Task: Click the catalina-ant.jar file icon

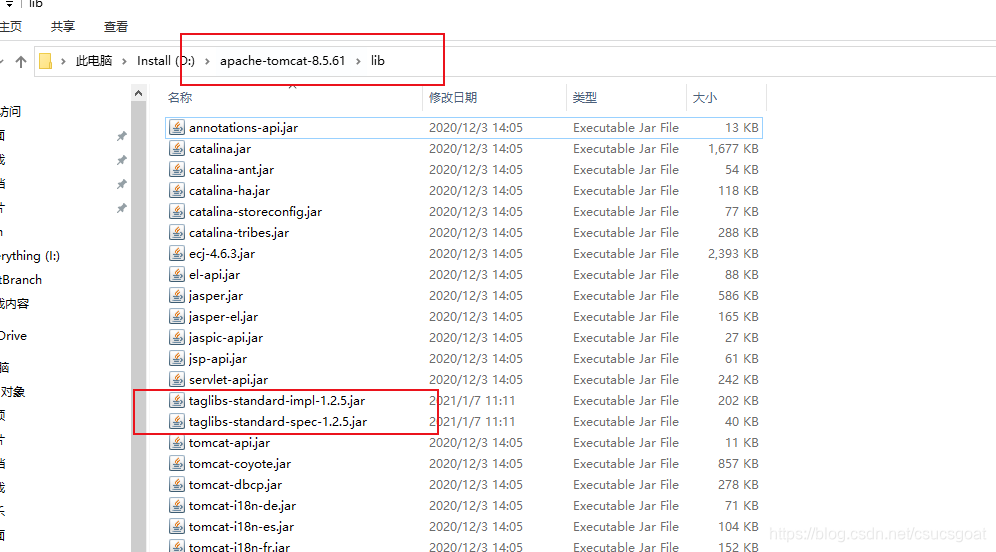Action: [177, 170]
